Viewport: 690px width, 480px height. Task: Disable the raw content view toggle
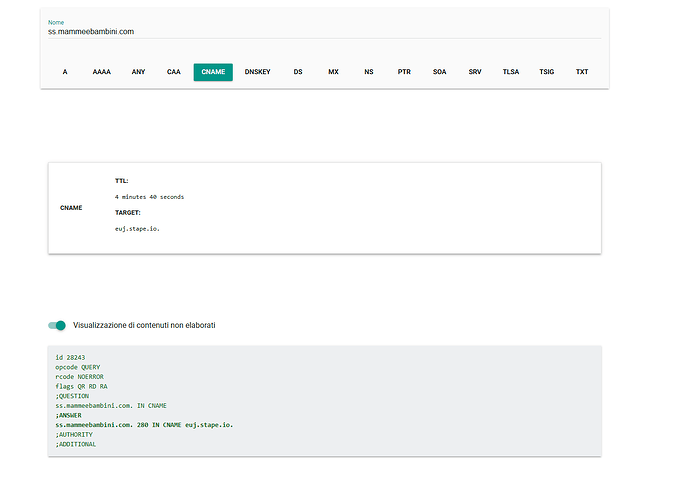(57, 325)
